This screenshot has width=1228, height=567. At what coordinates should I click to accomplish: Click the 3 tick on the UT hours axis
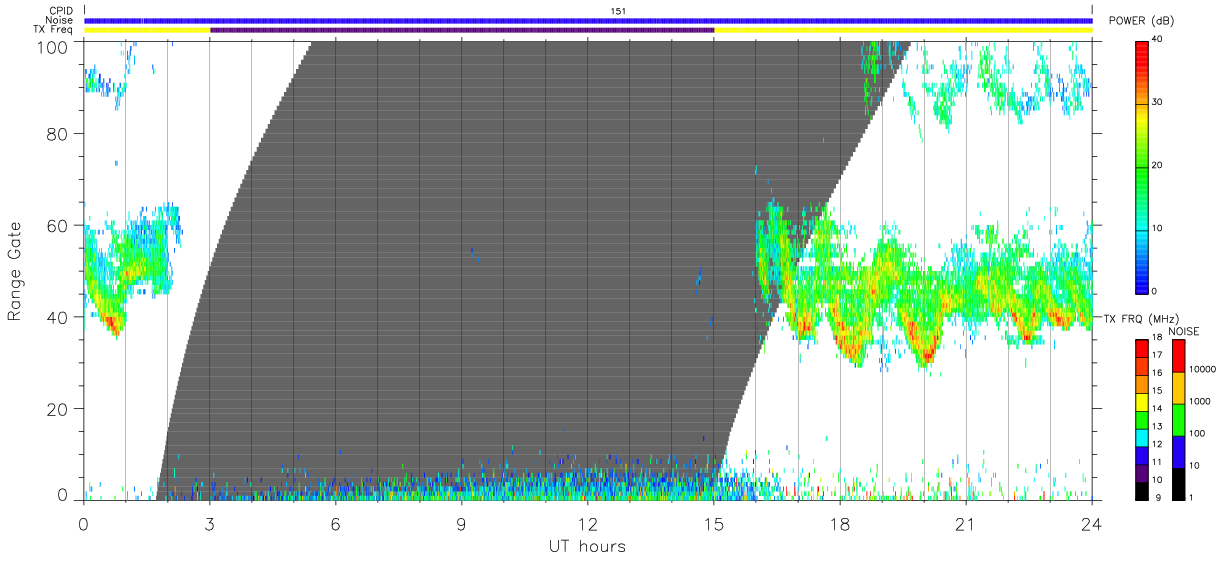pyautogui.click(x=210, y=523)
